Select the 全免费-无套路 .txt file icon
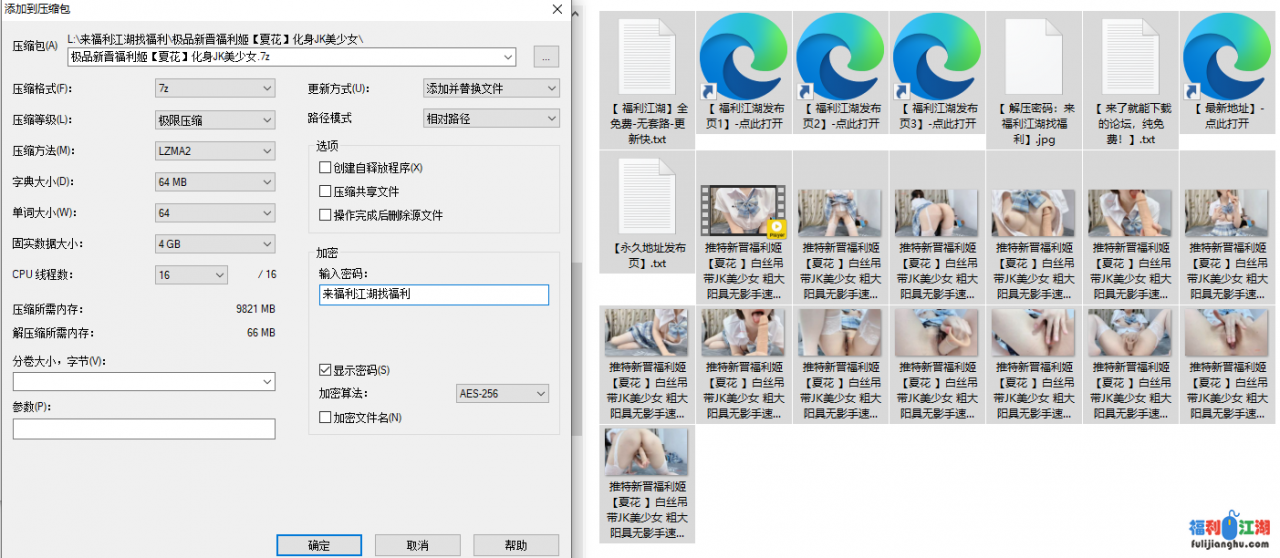Screen dimensions: 1280x558 click(647, 56)
